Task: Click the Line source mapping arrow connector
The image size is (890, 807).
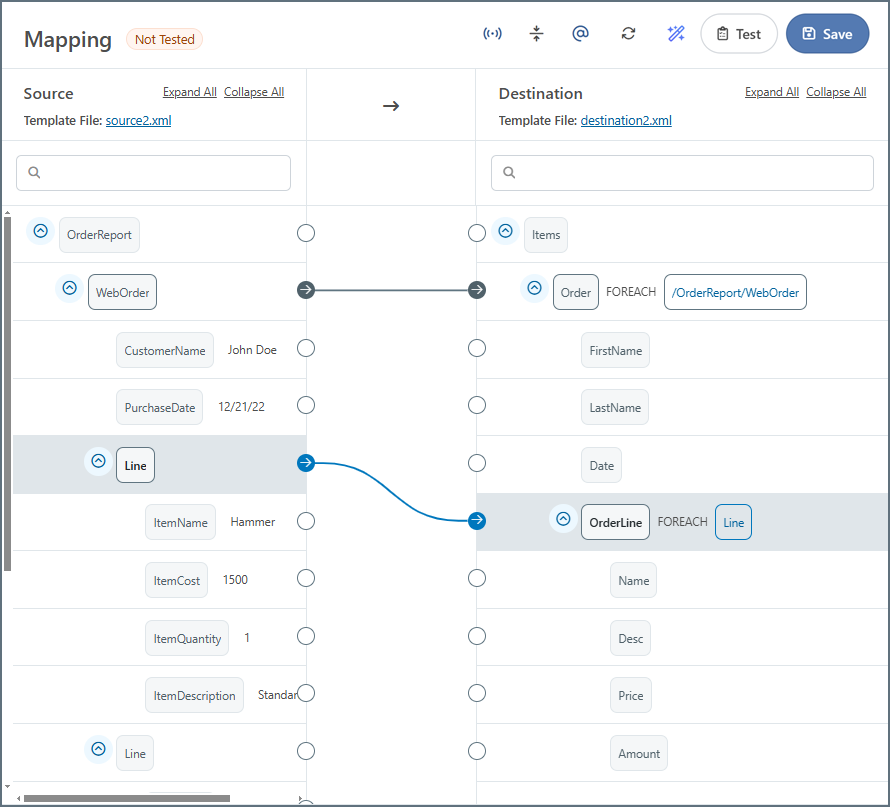Action: click(x=306, y=463)
